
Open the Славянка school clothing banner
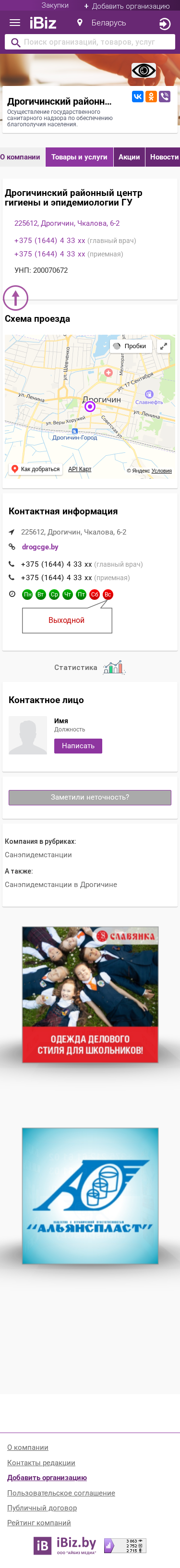(90, 995)
